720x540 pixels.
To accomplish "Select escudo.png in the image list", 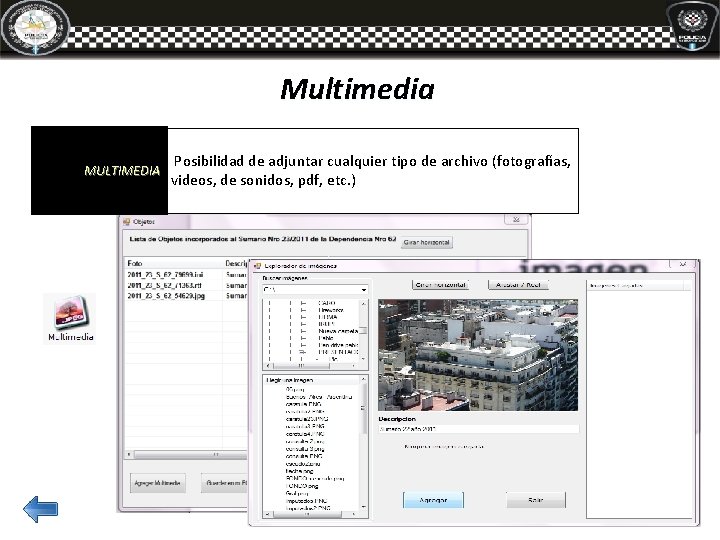I will tap(303, 464).
